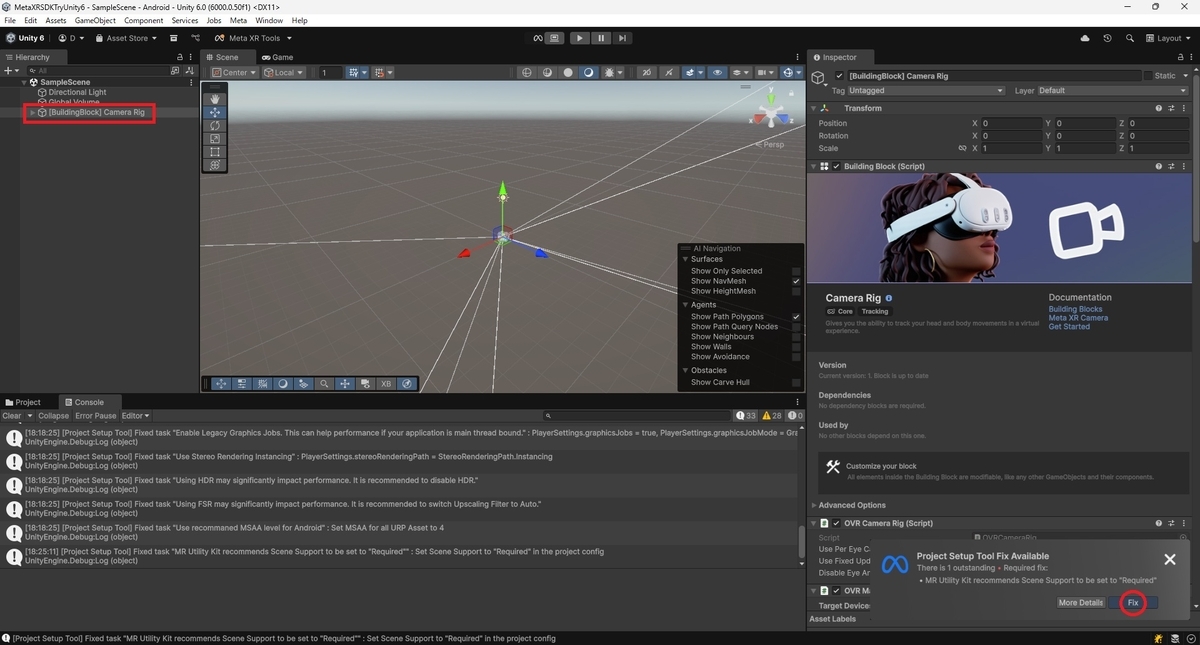Click the Fix button

click(1133, 603)
